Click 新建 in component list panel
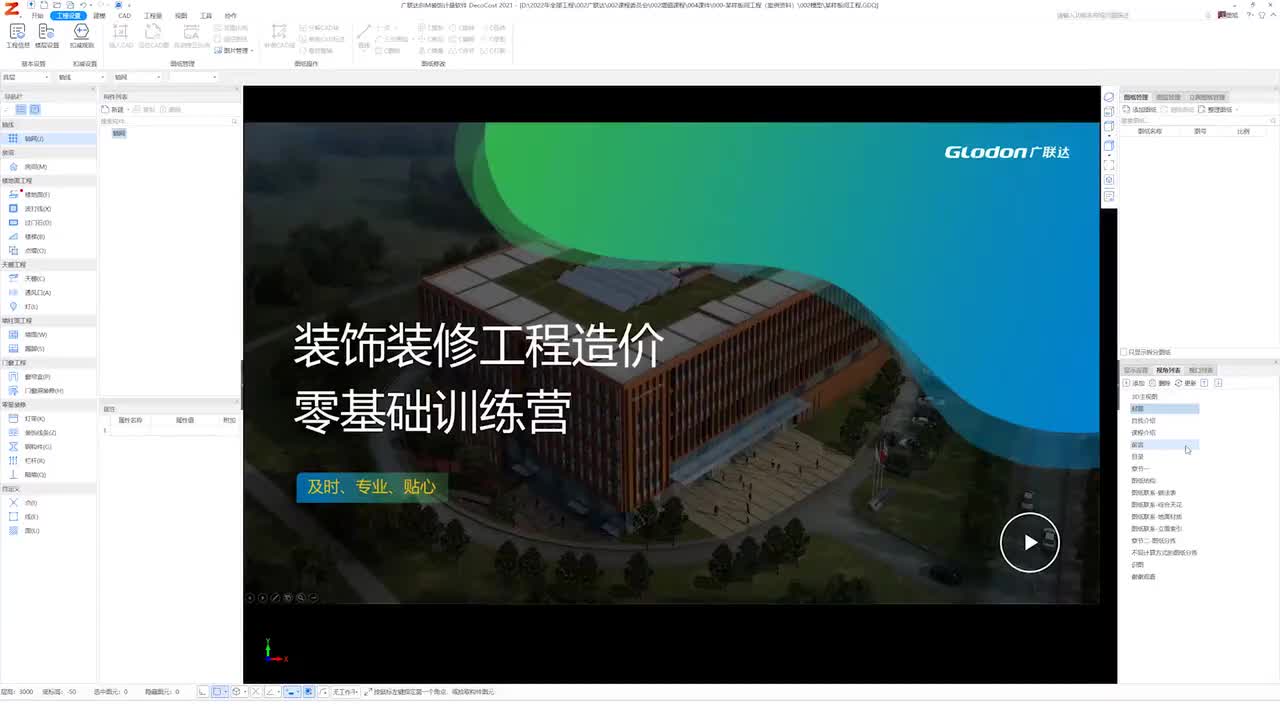This screenshot has width=1280, height=720. coord(114,109)
